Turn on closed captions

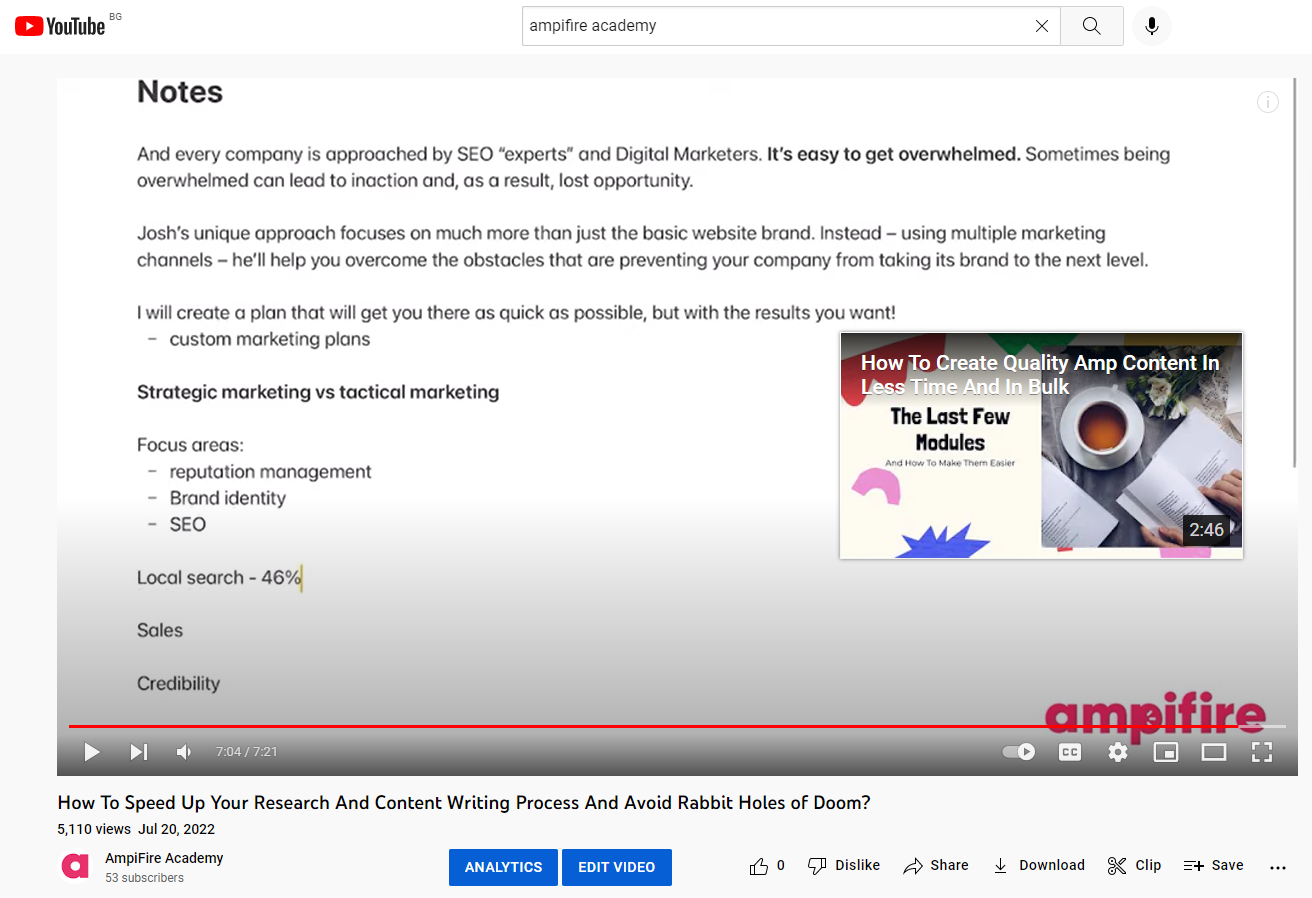coord(1070,752)
